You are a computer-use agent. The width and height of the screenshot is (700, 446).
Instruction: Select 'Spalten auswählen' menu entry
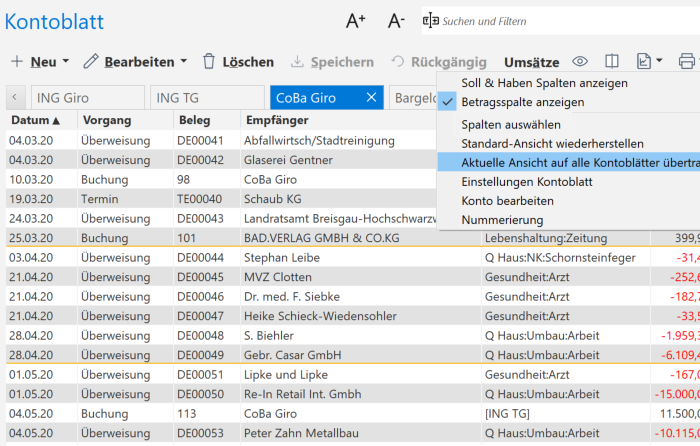(511, 125)
